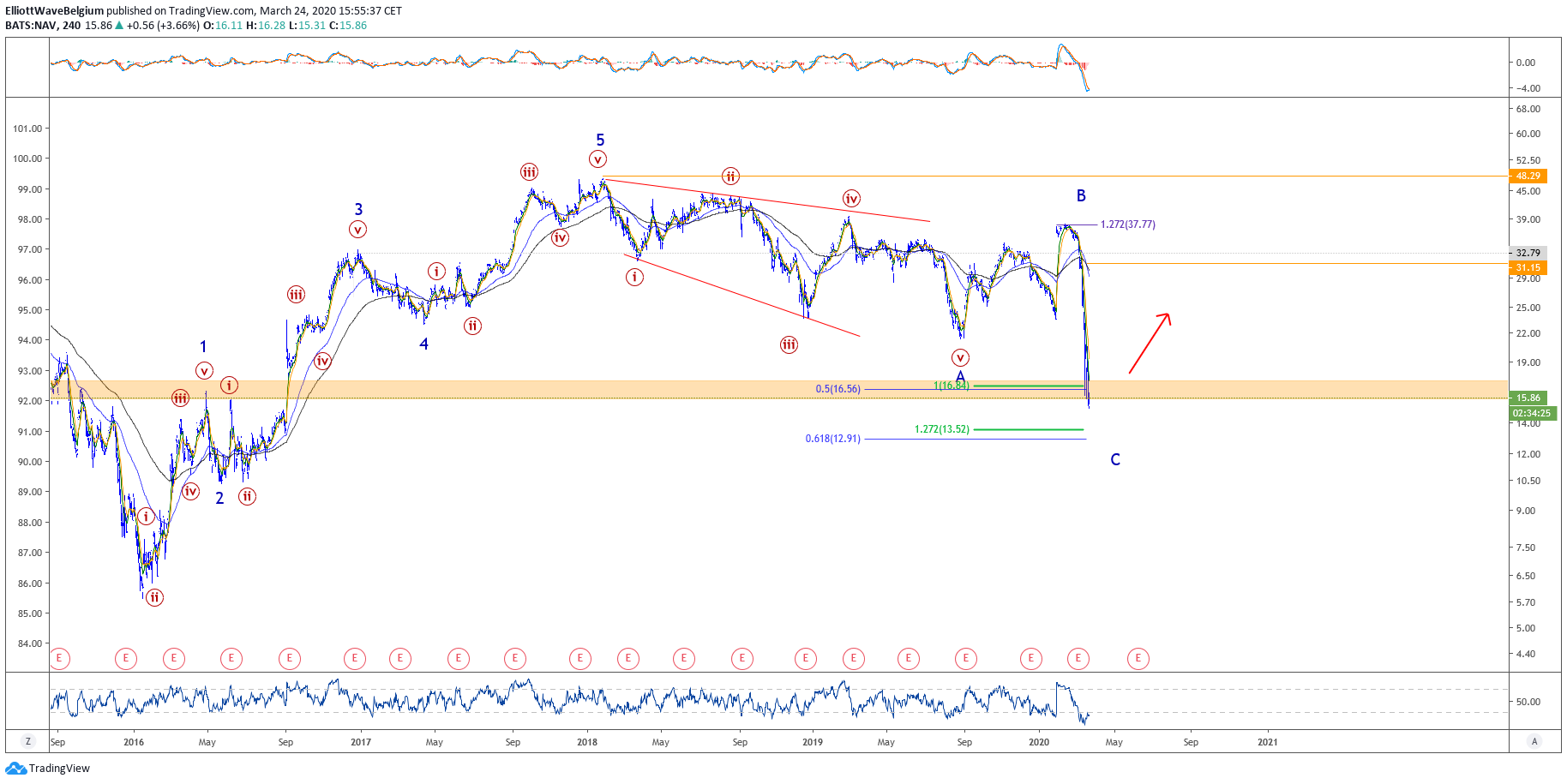Click the Z timezone button

(x=28, y=742)
